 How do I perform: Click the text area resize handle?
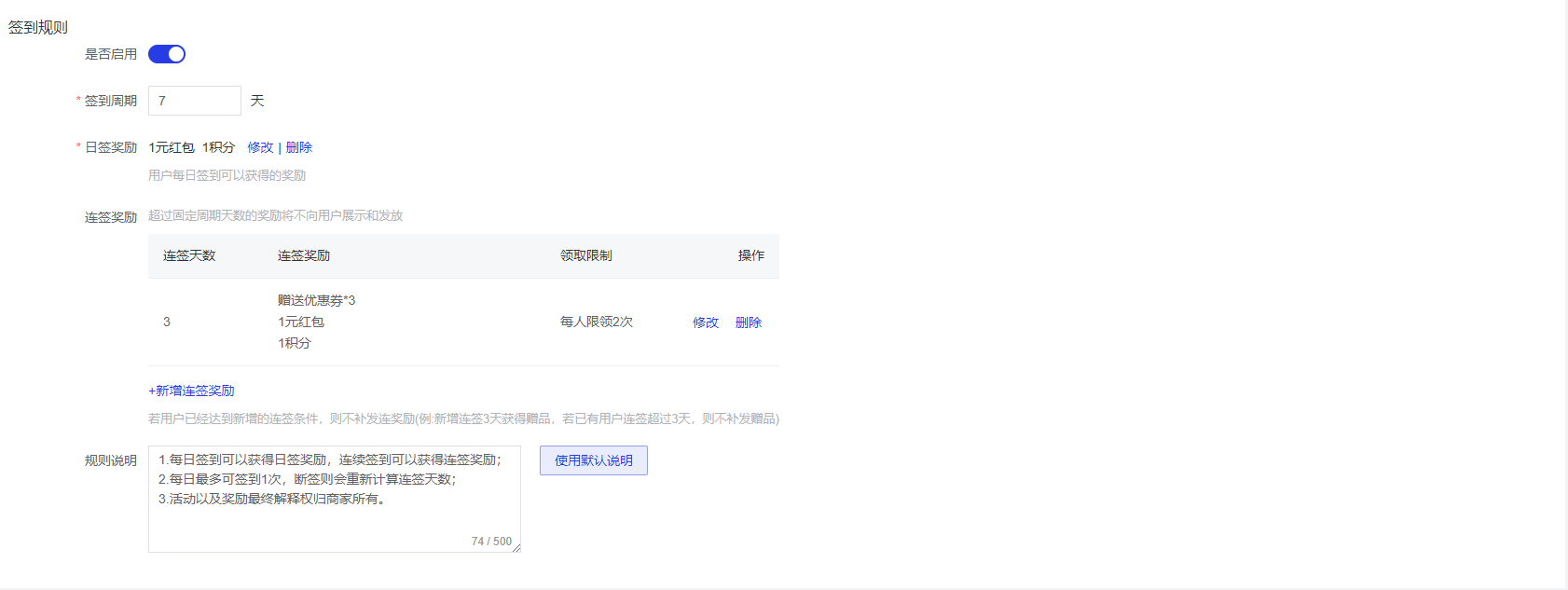pyautogui.click(x=516, y=548)
